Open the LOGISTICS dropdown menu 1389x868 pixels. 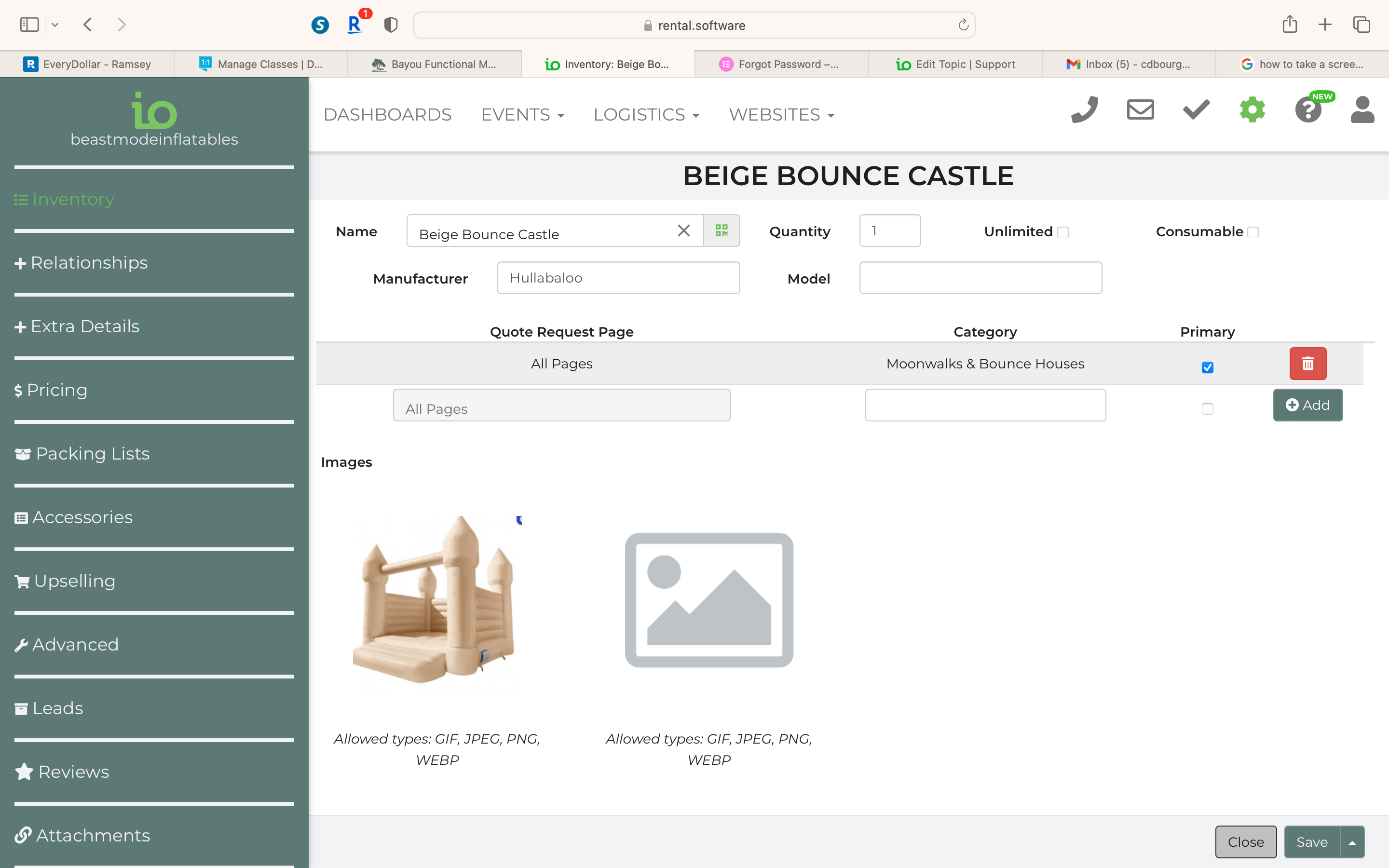(646, 115)
